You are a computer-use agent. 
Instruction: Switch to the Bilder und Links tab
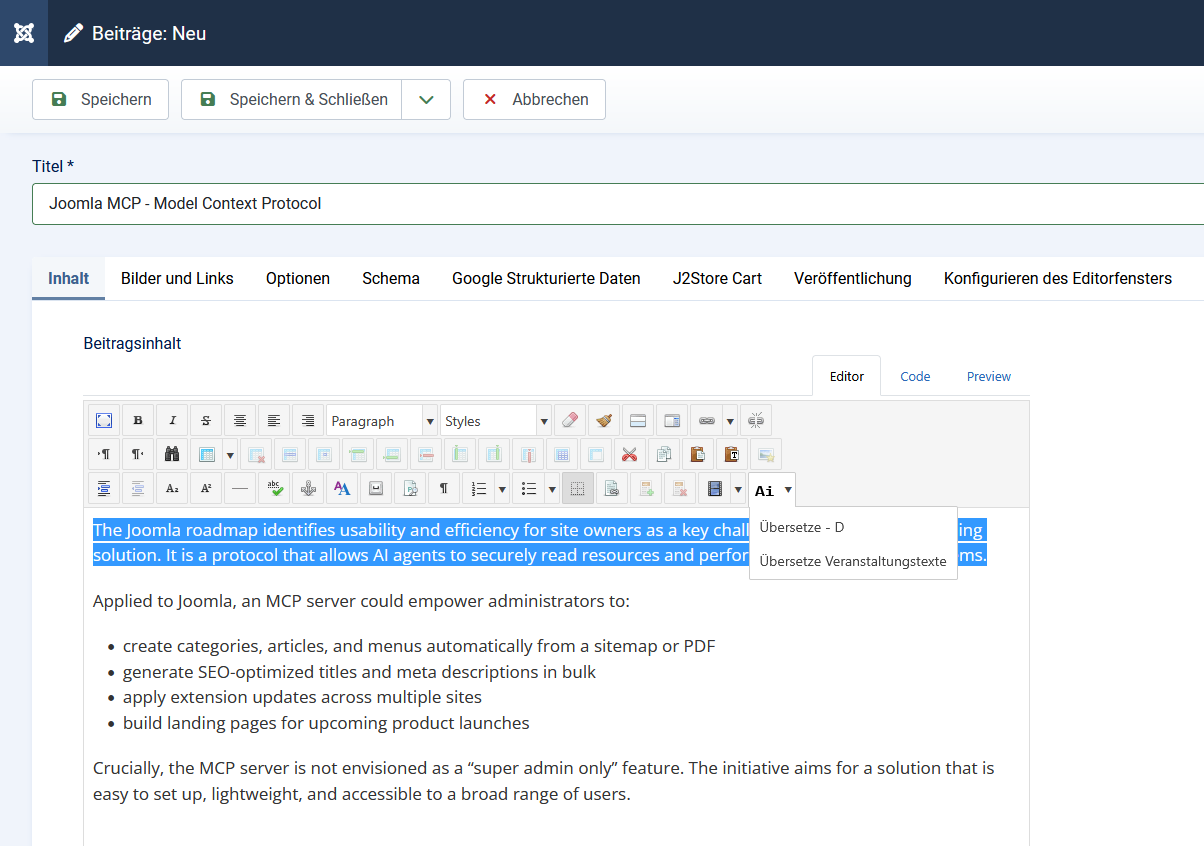177,278
